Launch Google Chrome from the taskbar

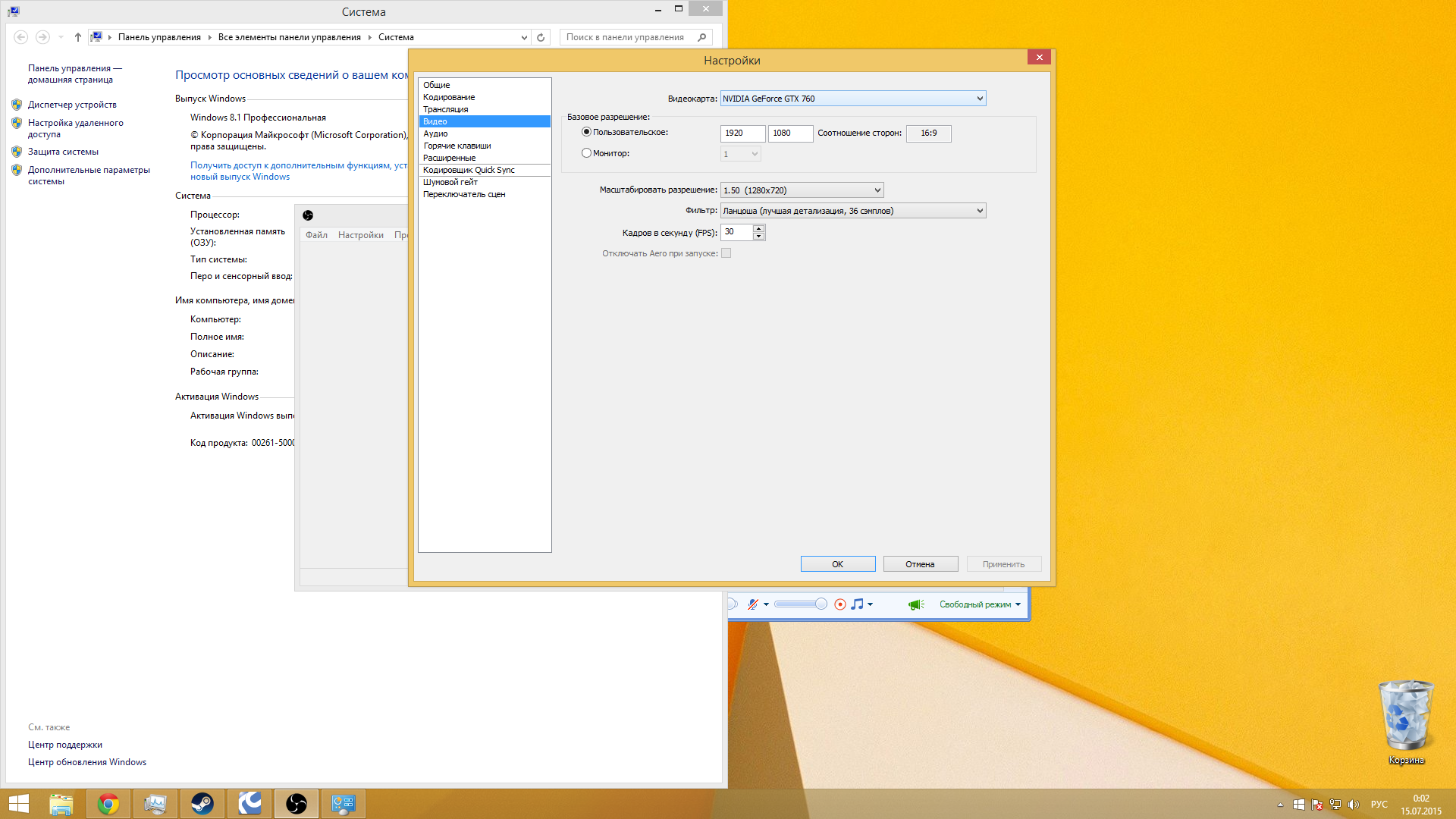pyautogui.click(x=108, y=804)
